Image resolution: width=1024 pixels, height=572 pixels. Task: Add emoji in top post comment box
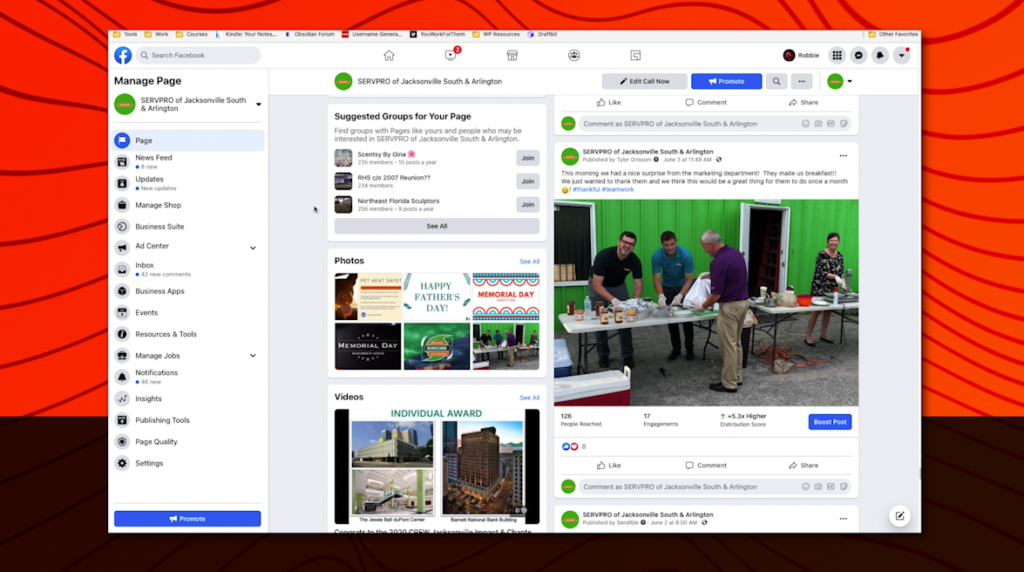pyautogui.click(x=805, y=123)
